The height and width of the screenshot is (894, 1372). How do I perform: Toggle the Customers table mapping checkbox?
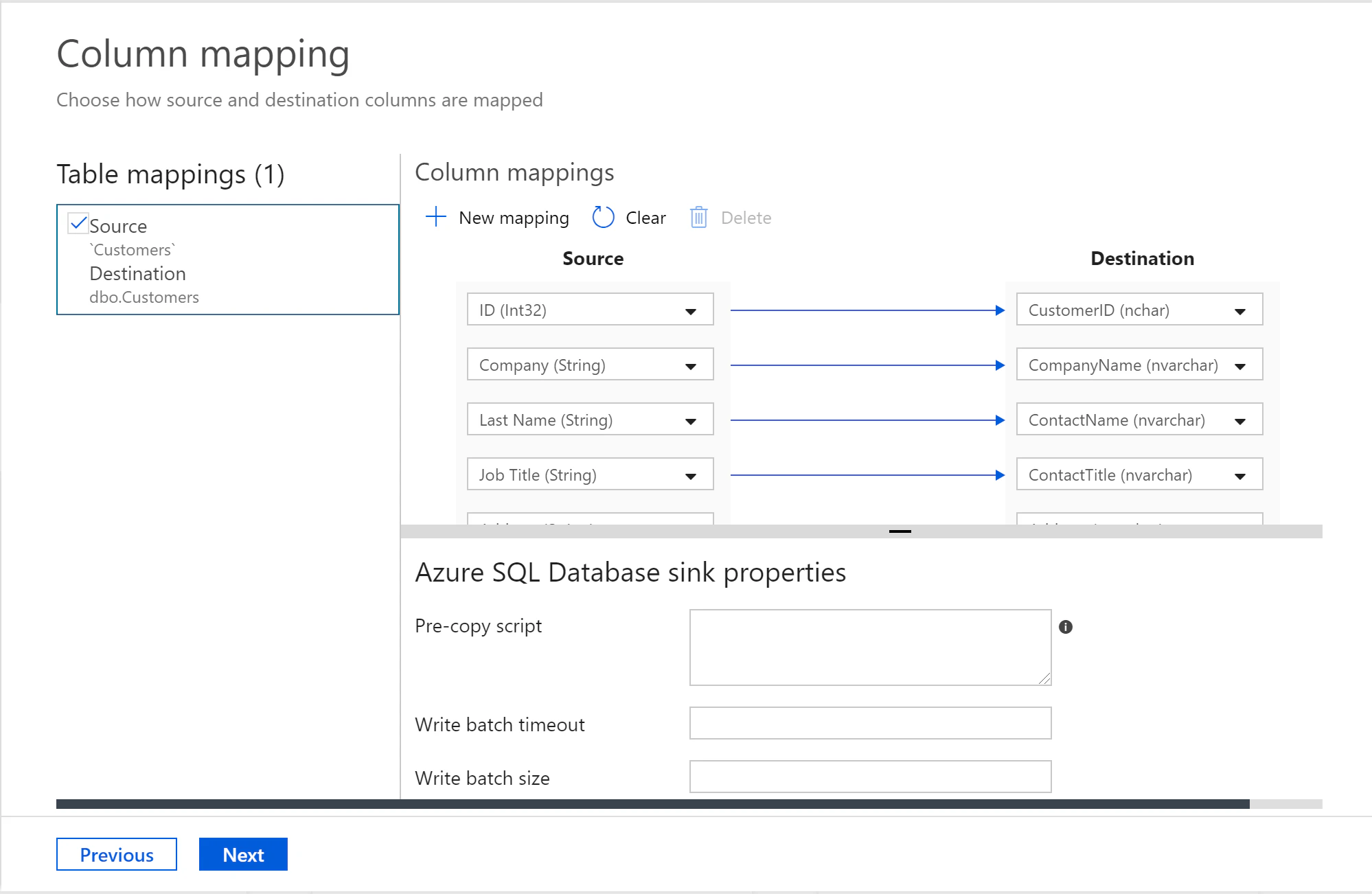tap(78, 223)
